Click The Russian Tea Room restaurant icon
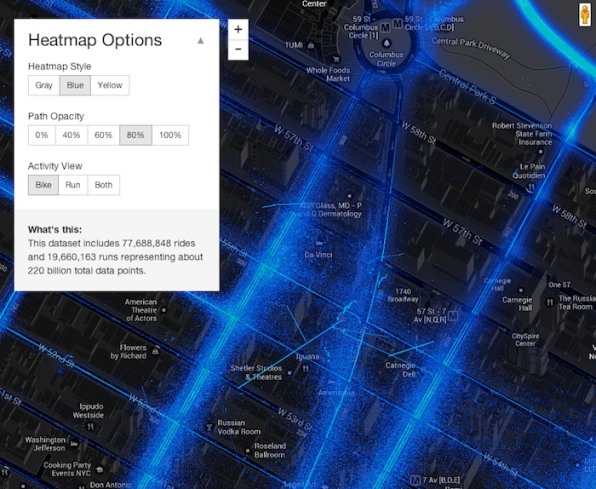 click(550, 302)
